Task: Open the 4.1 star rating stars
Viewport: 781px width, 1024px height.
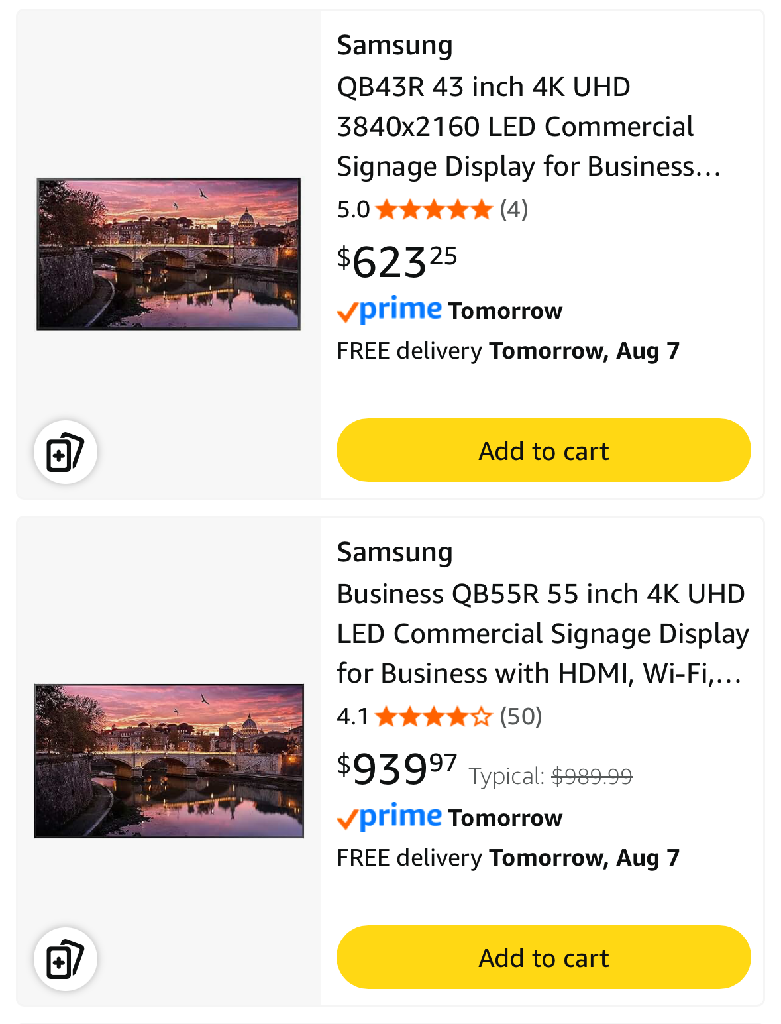Action: click(x=433, y=716)
